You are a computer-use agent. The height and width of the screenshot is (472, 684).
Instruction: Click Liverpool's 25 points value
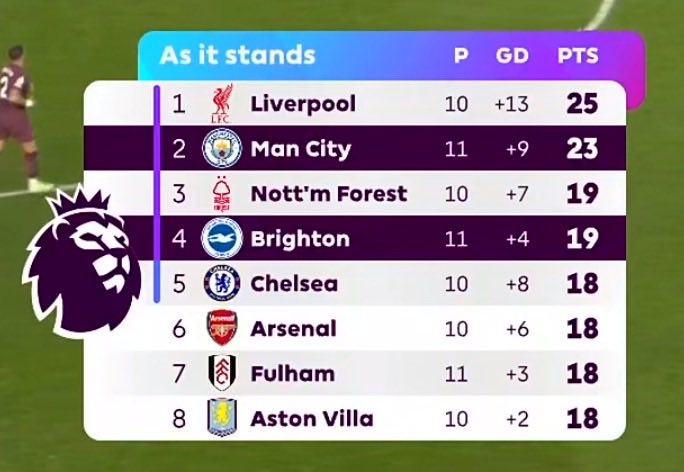tap(581, 104)
